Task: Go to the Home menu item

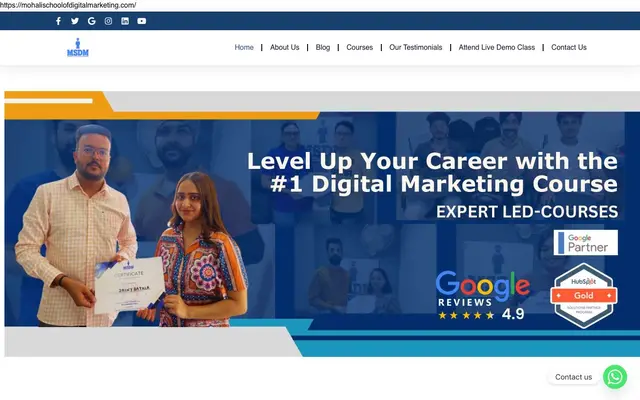Action: click(244, 47)
